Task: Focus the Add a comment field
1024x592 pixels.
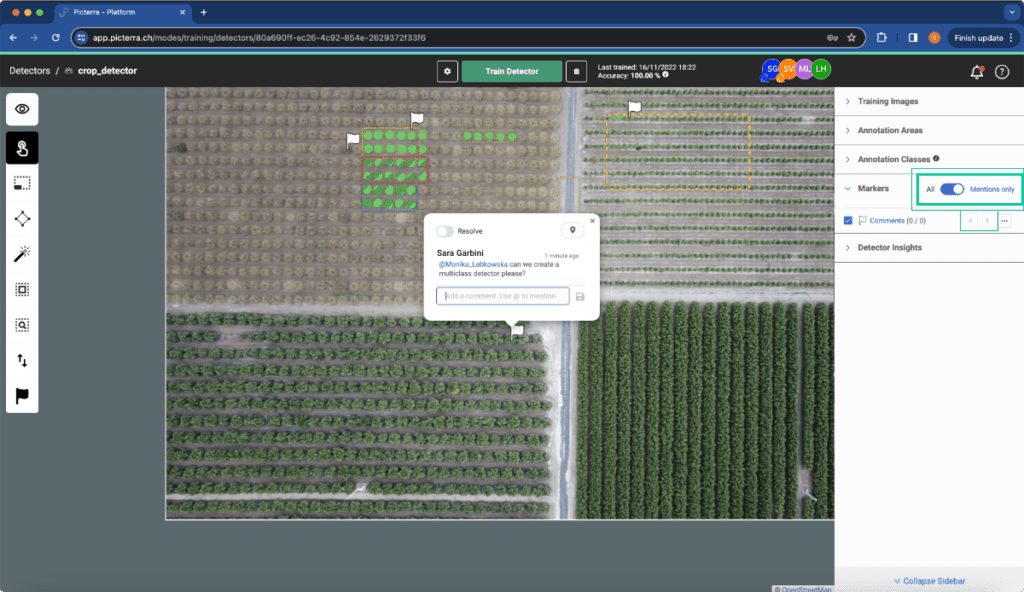Action: coord(502,296)
